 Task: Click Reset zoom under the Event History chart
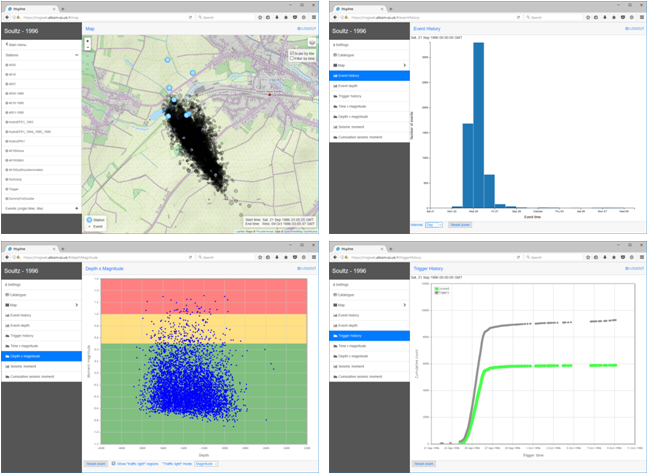(460, 225)
